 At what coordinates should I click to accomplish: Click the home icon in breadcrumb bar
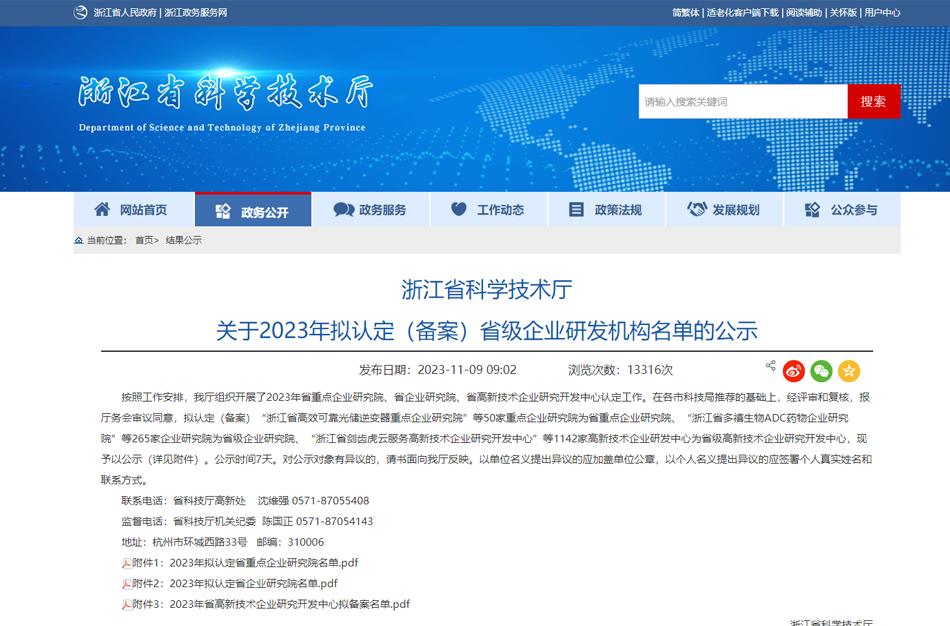point(79,240)
